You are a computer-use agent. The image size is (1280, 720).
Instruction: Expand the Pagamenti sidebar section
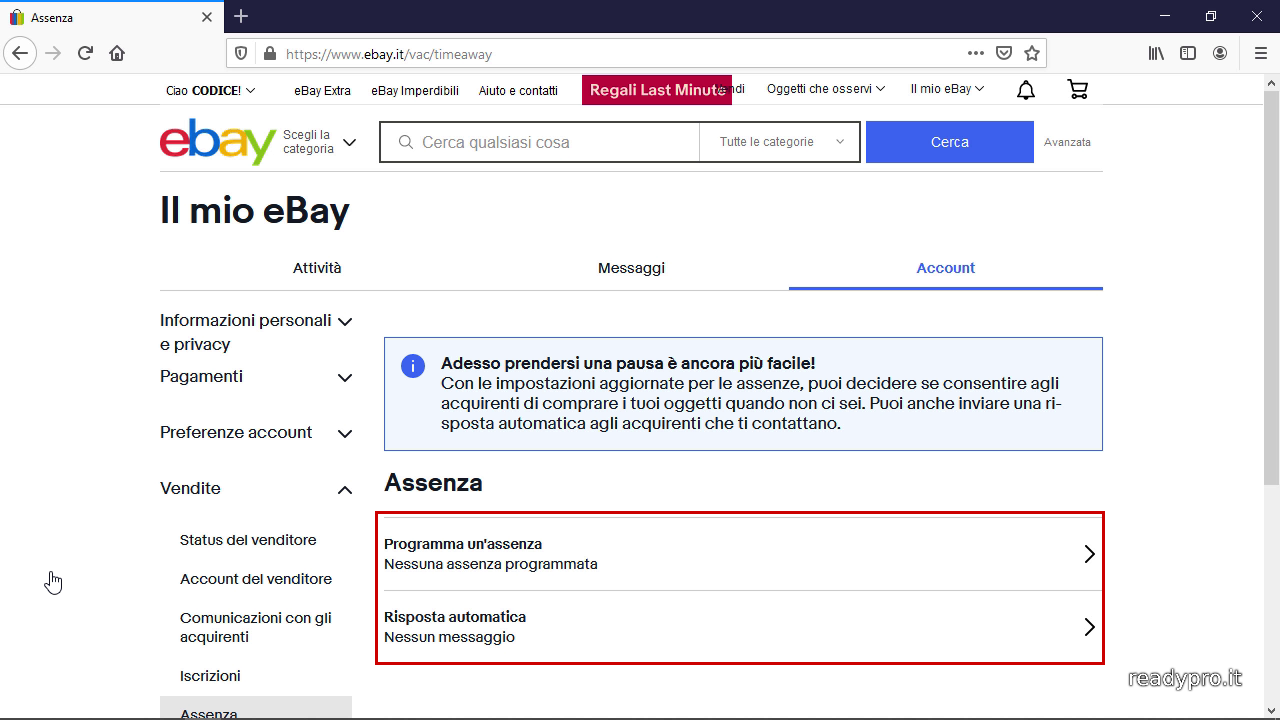[256, 377]
